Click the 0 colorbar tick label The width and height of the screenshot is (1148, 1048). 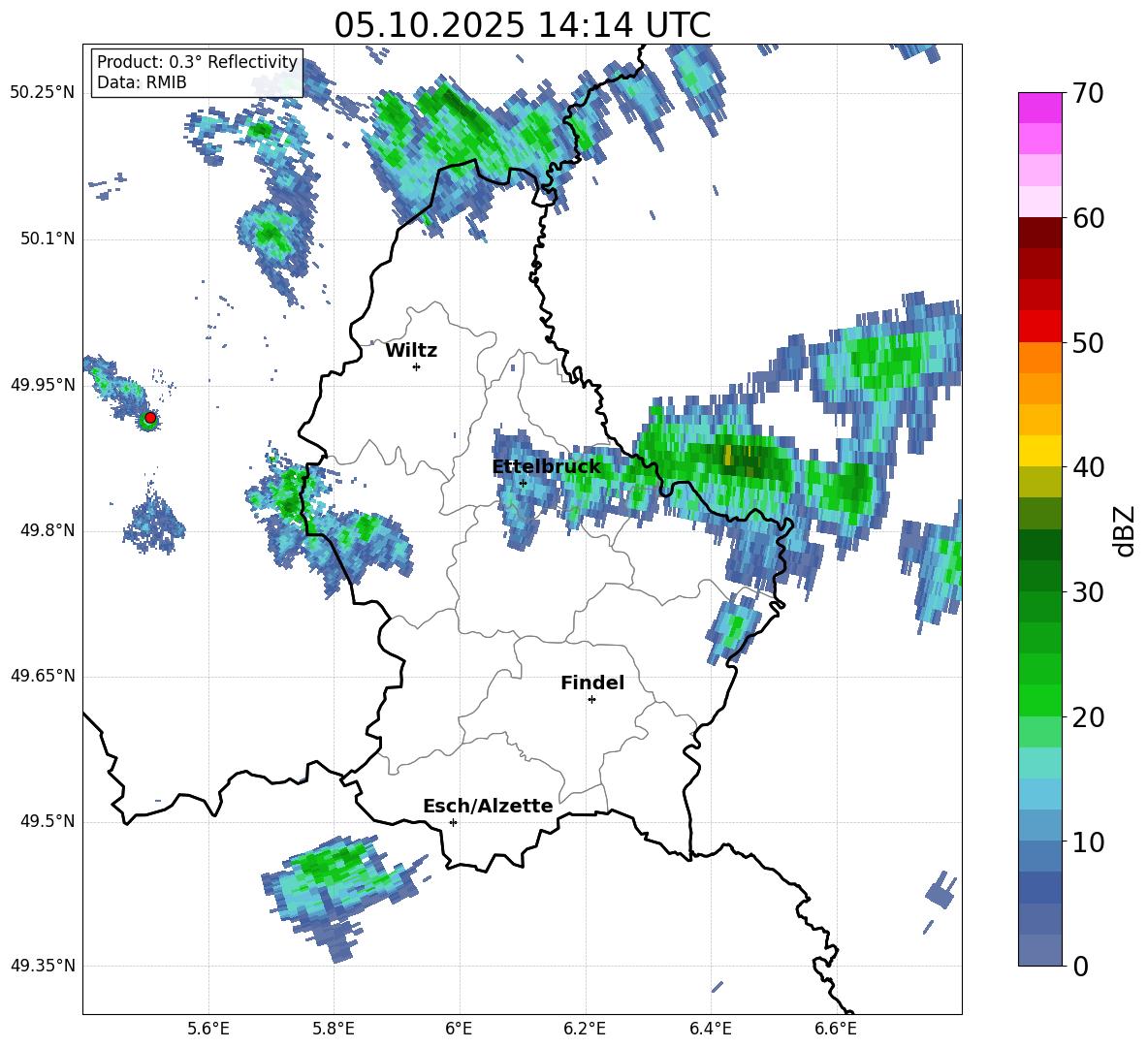click(1081, 967)
